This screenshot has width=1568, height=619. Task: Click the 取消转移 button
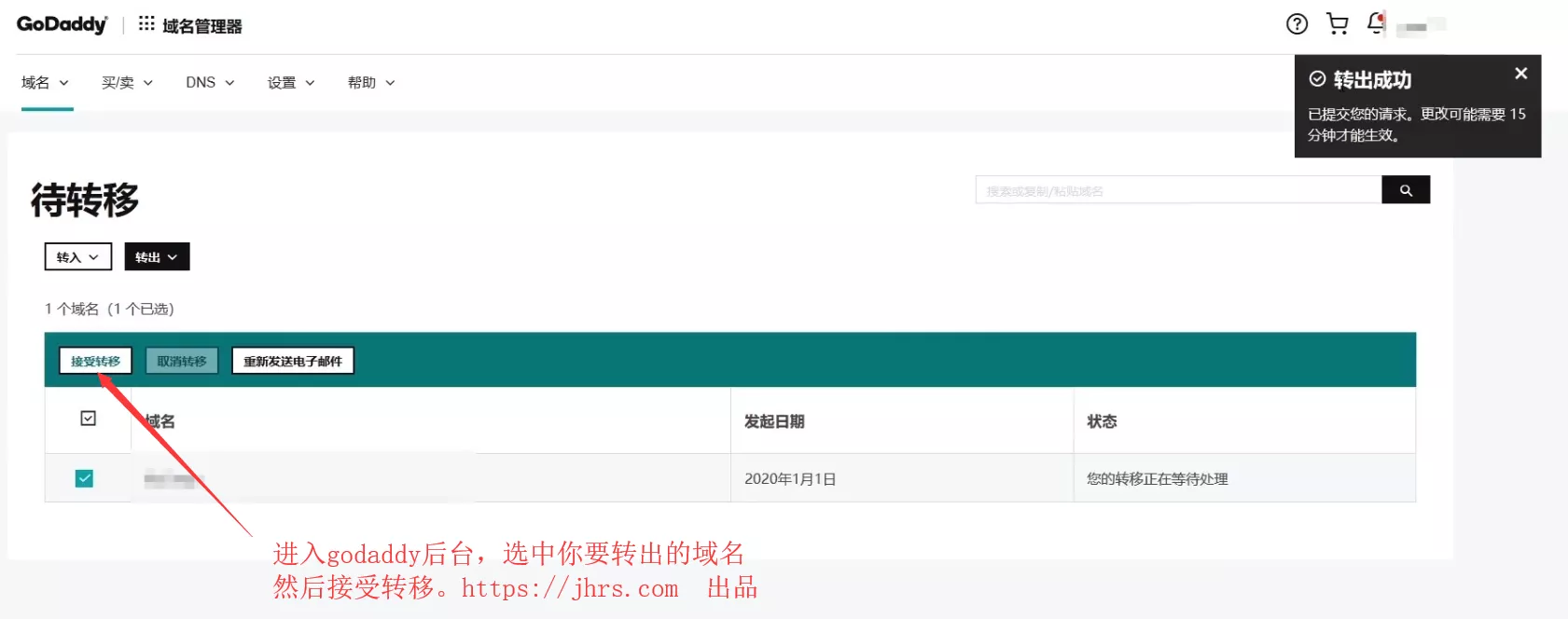(x=182, y=361)
